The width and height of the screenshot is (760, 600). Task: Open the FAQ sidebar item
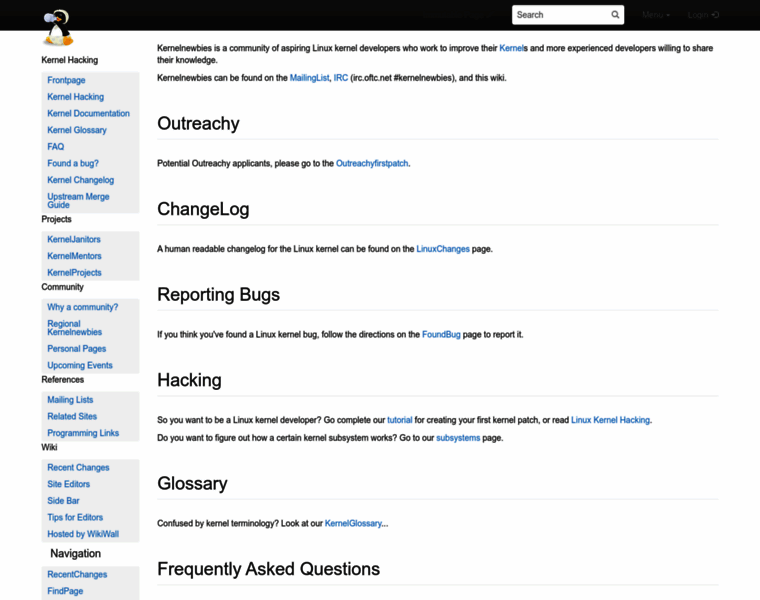(x=56, y=147)
